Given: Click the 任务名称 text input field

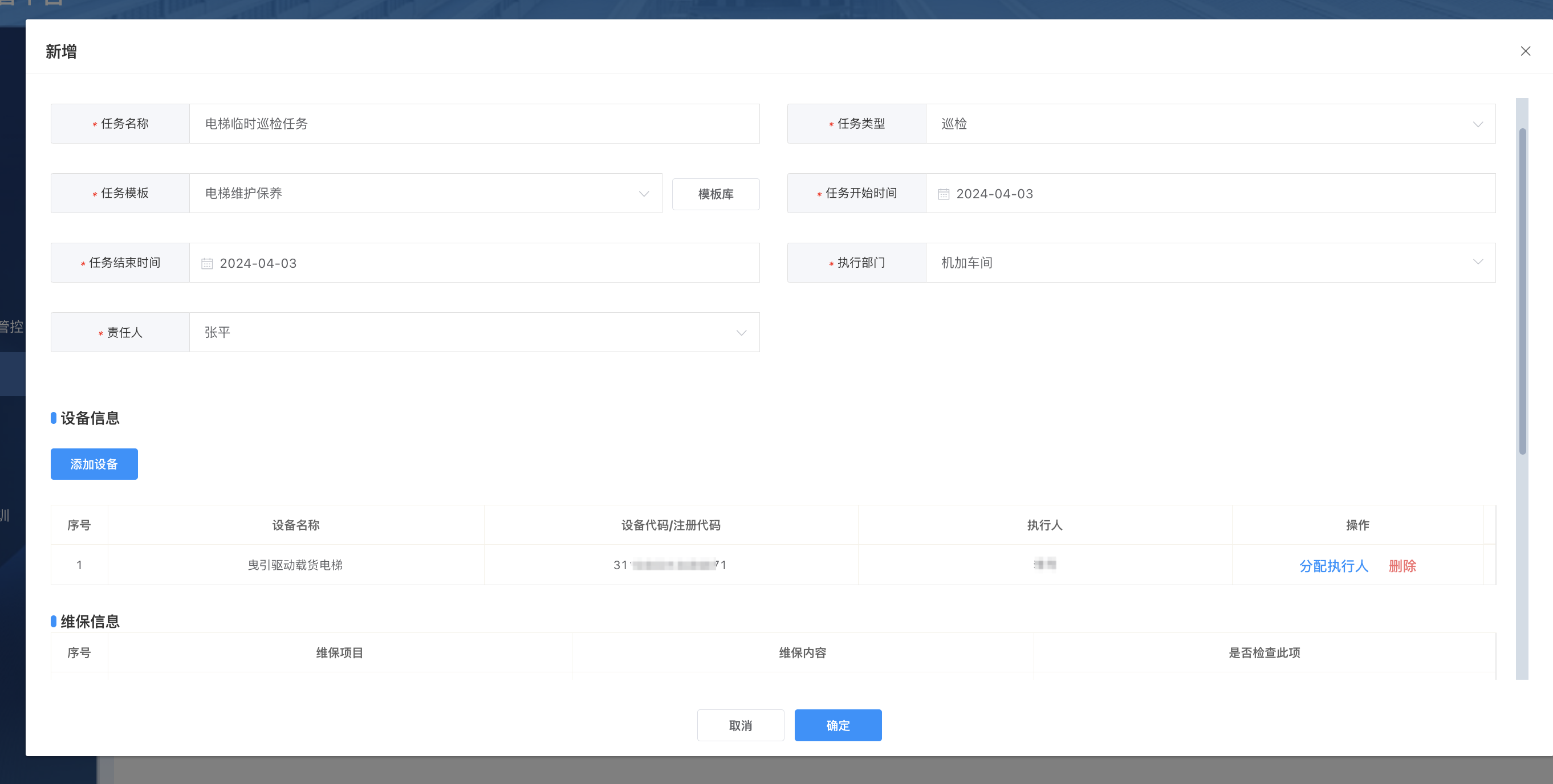Looking at the screenshot, I should pyautogui.click(x=474, y=124).
